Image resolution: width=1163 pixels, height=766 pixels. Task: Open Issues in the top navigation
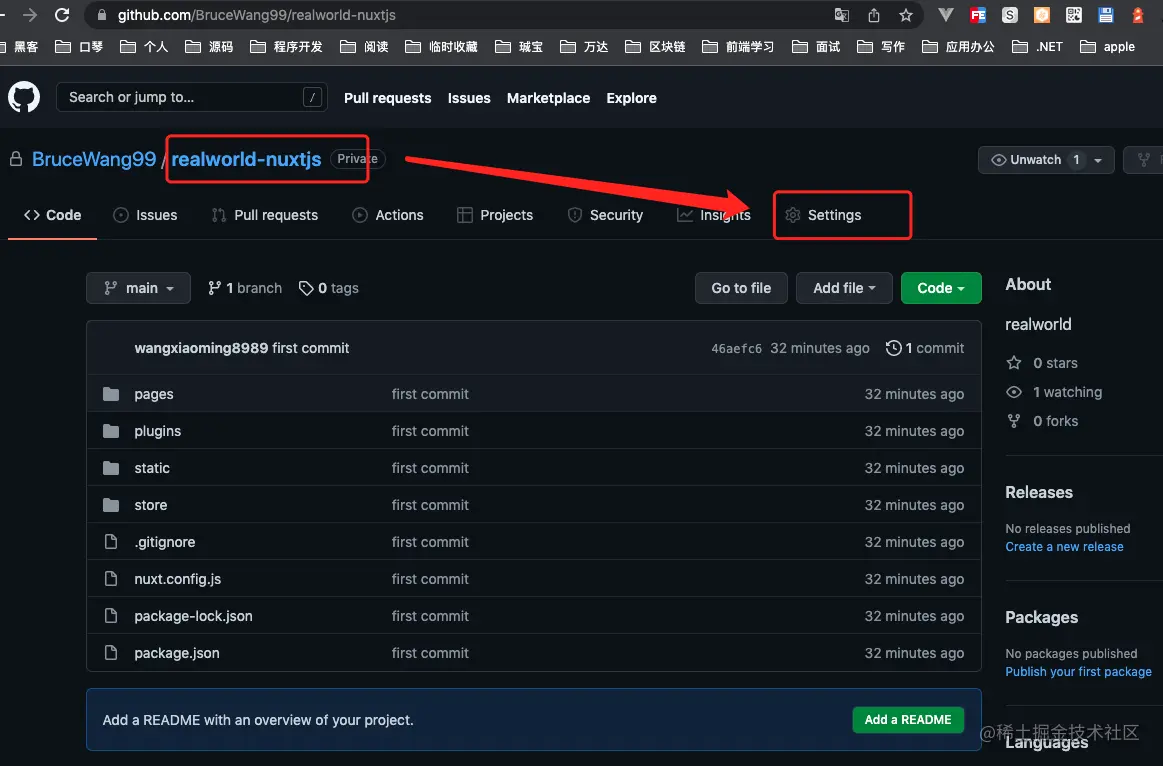469,98
